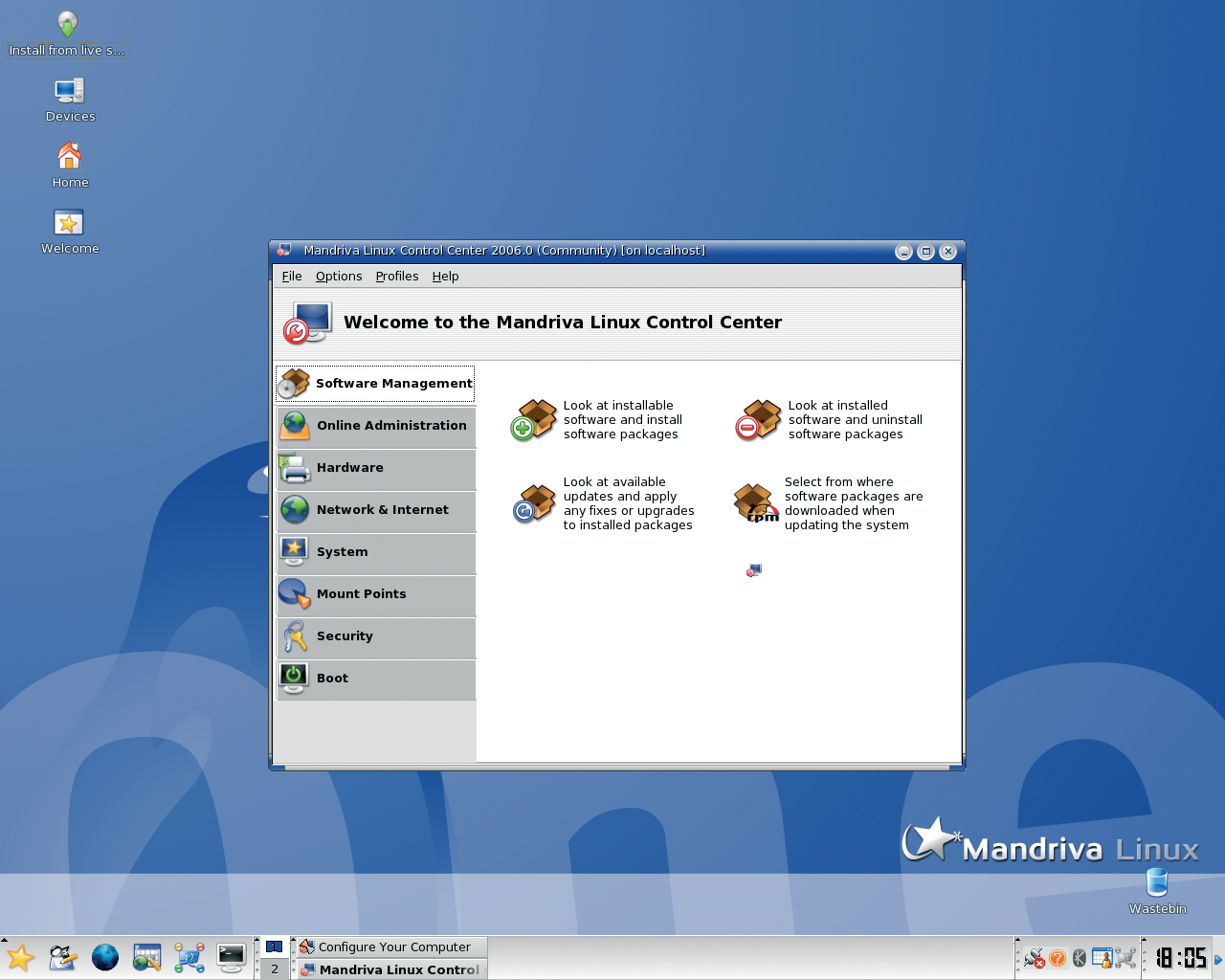Switch to virtual desktop 1
Image resolution: width=1225 pixels, height=980 pixels.
275,947
